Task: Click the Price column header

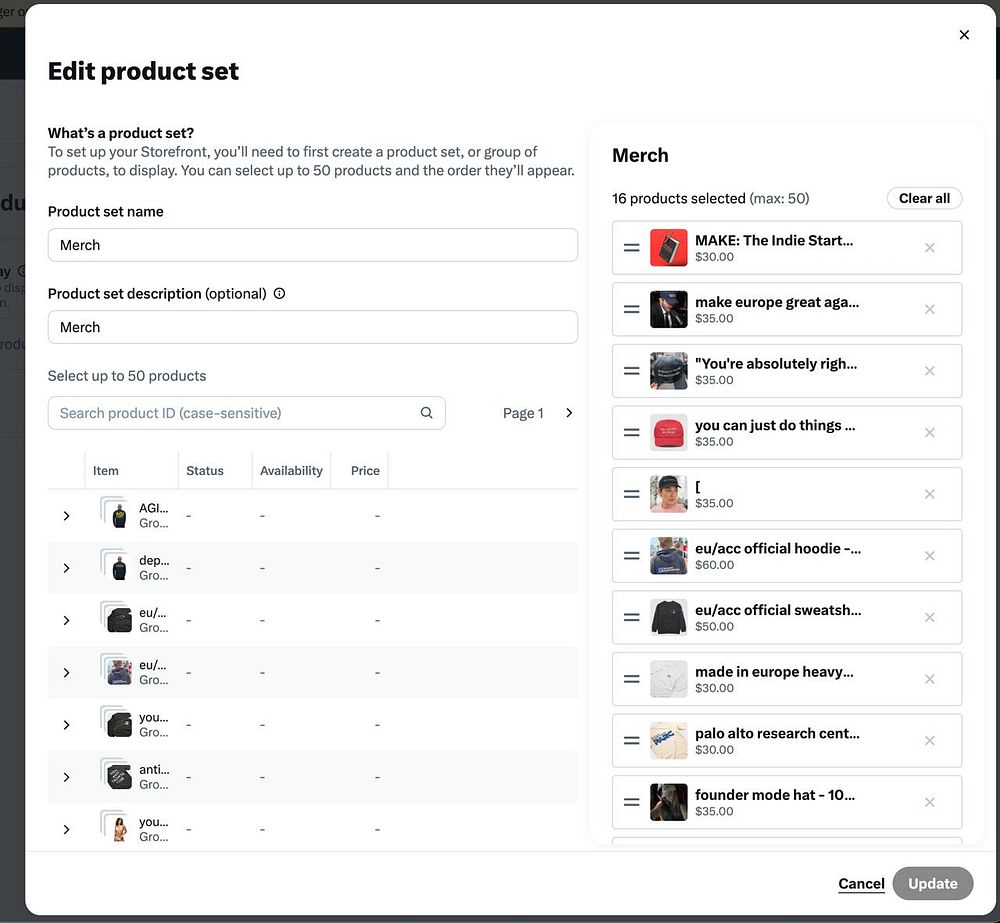Action: click(365, 471)
